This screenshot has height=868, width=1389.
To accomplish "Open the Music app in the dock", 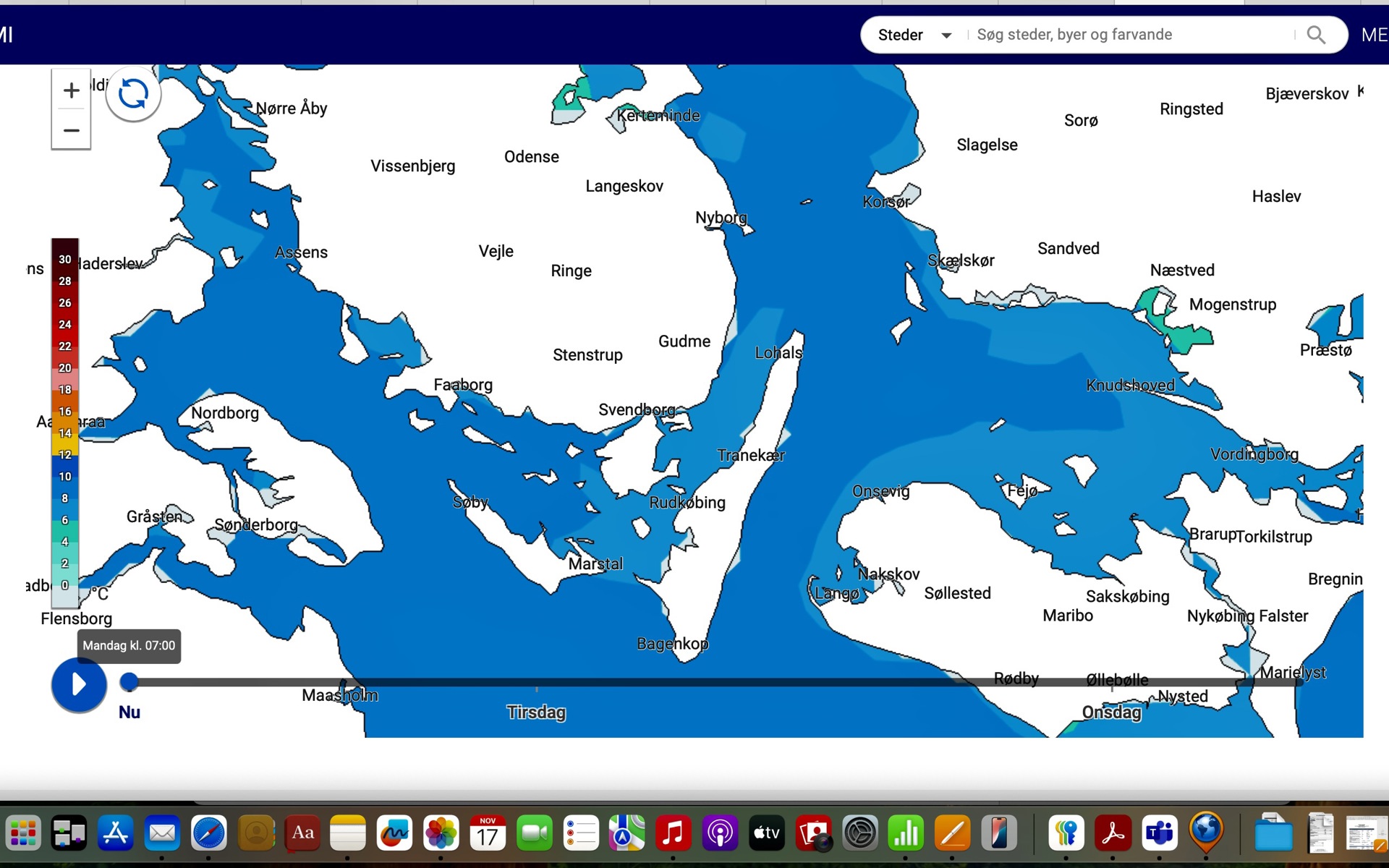I will click(x=673, y=834).
